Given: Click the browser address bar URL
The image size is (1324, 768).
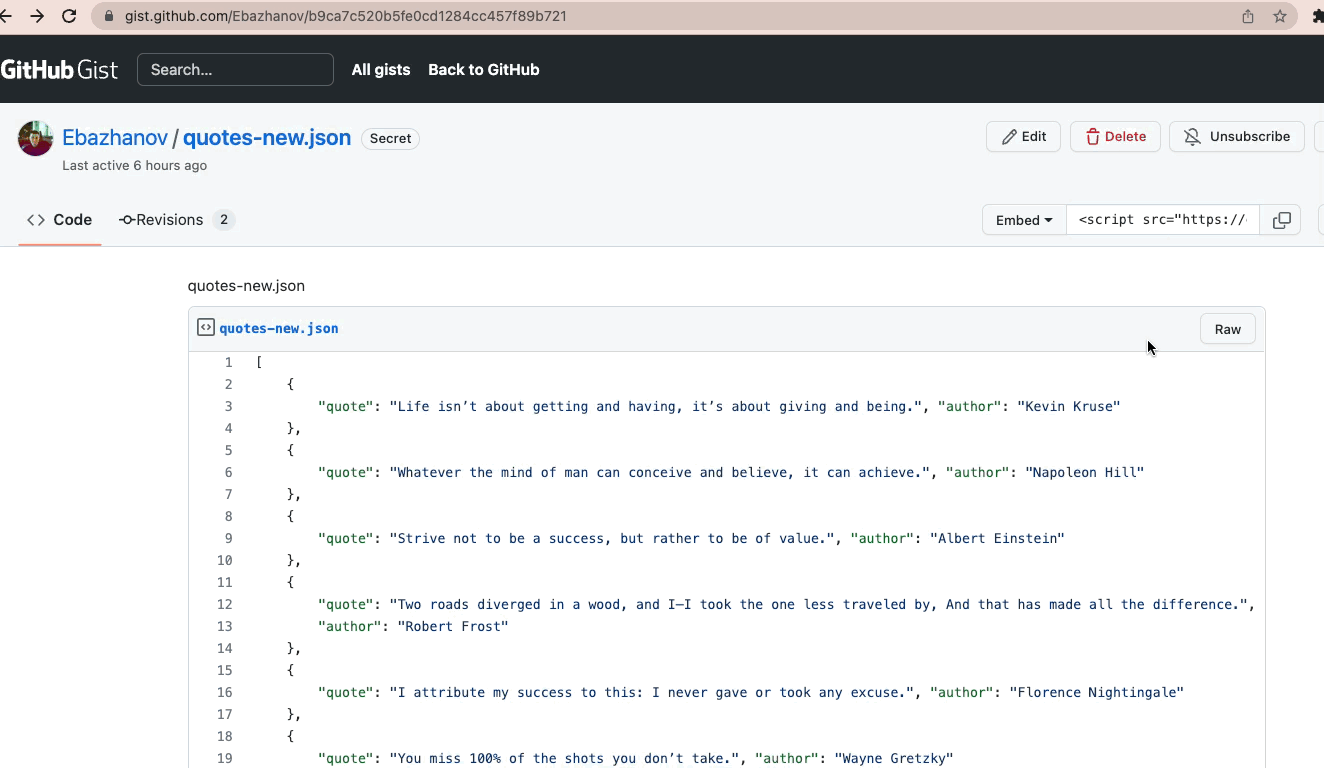Looking at the screenshot, I should click(x=346, y=16).
